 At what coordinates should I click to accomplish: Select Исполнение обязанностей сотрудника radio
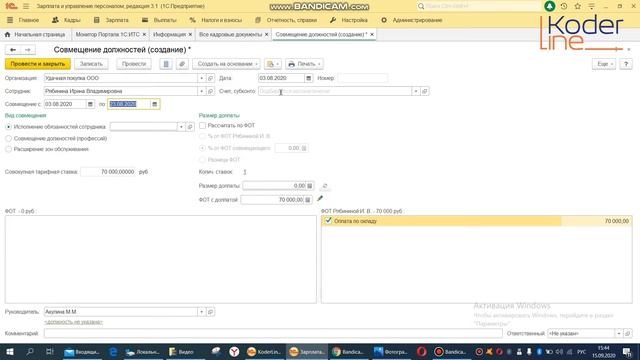[x=8, y=127]
